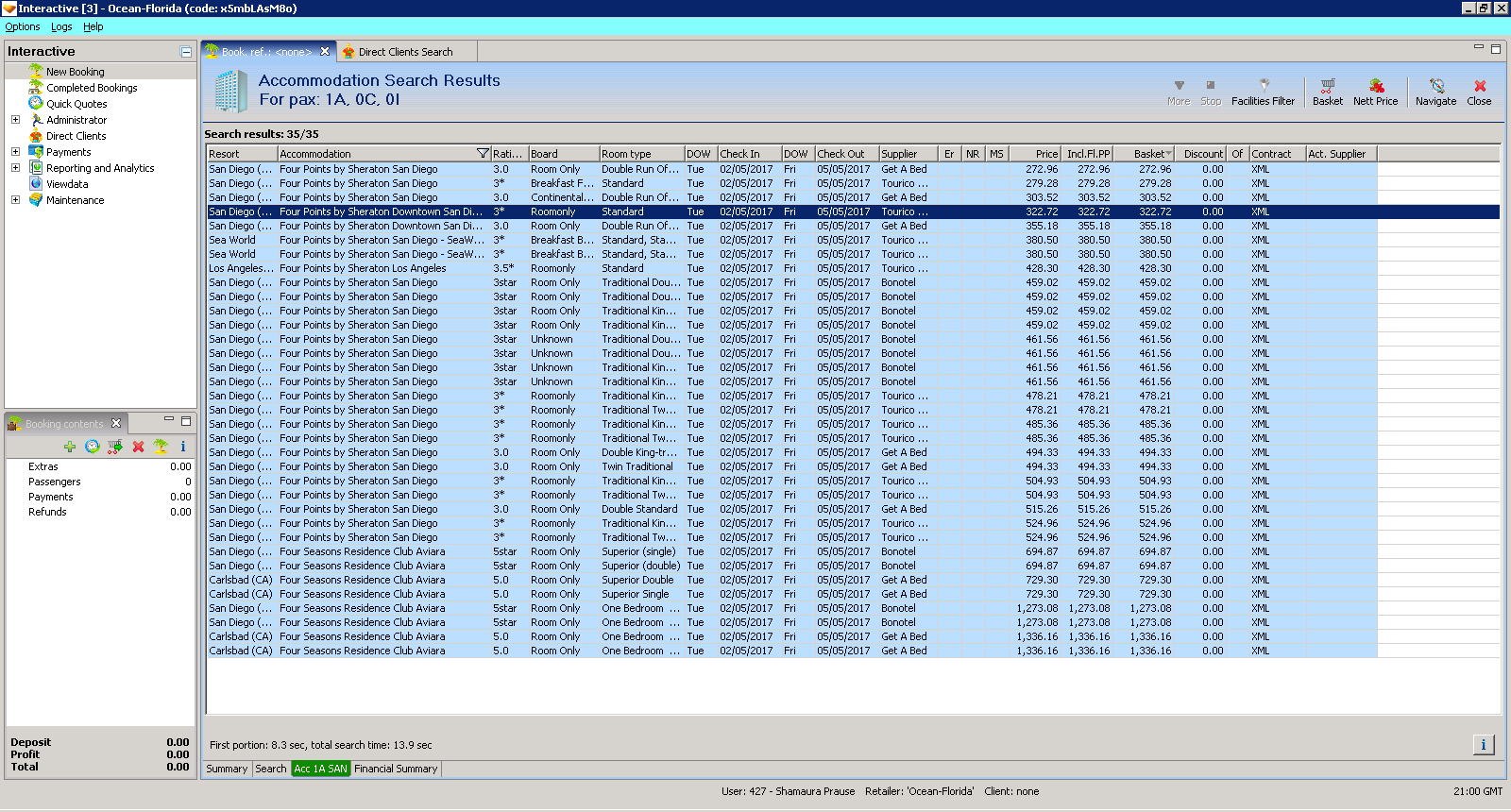Expand the Maintenance tree node

[15, 200]
